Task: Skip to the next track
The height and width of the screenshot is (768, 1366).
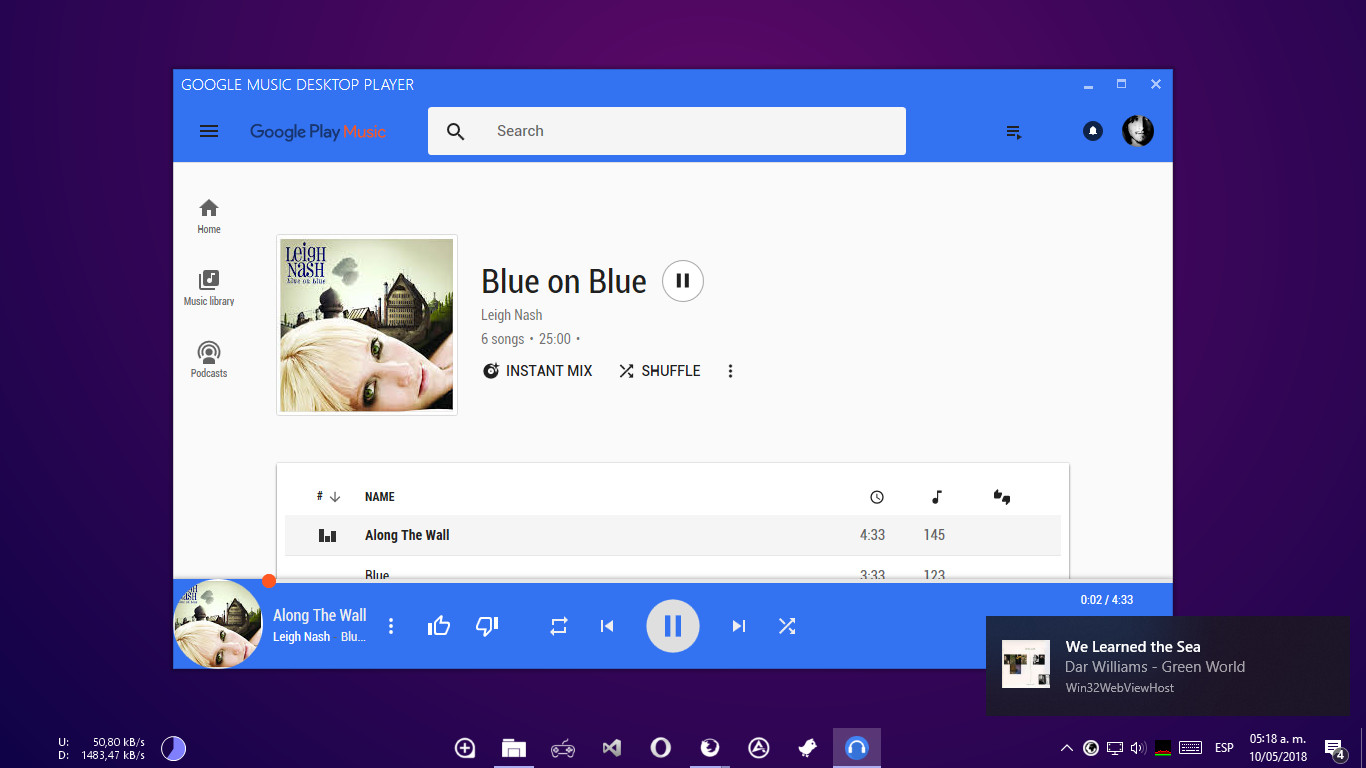Action: [739, 626]
